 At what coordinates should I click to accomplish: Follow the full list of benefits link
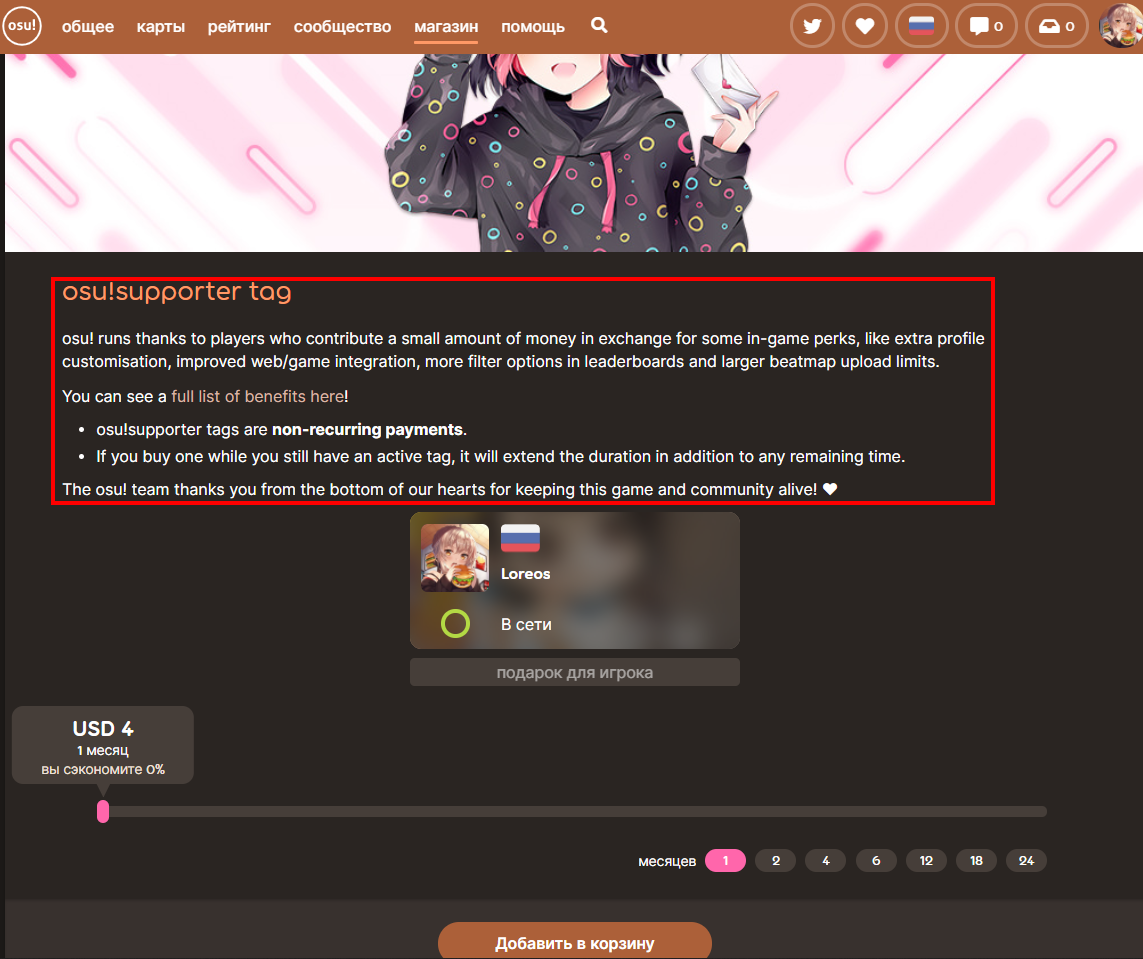point(257,396)
